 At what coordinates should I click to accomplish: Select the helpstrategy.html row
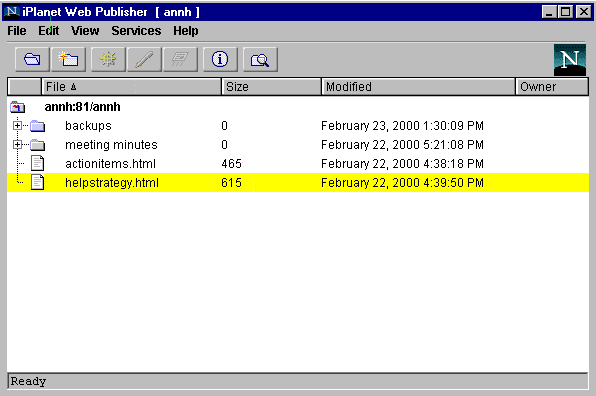[x=298, y=183]
